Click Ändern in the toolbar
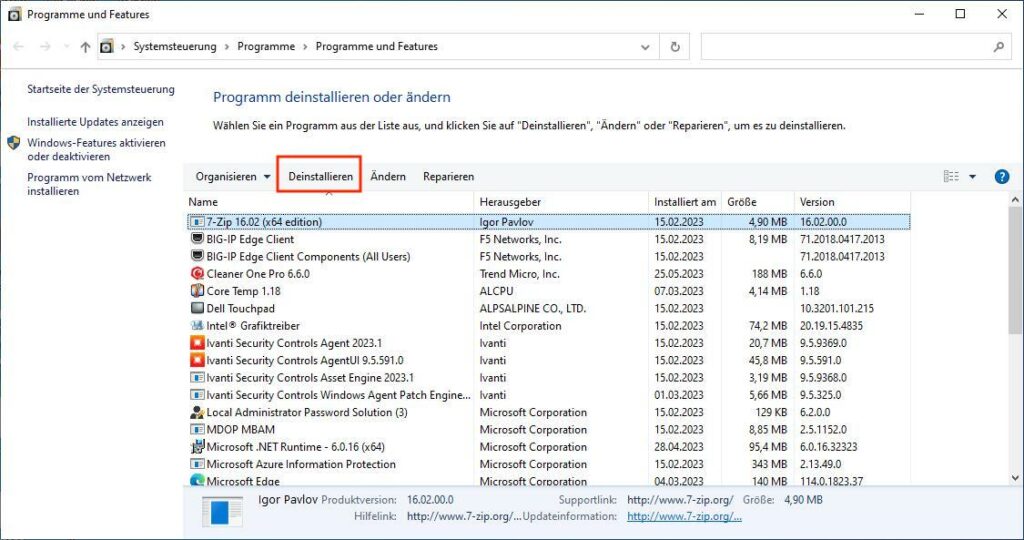 click(x=388, y=177)
